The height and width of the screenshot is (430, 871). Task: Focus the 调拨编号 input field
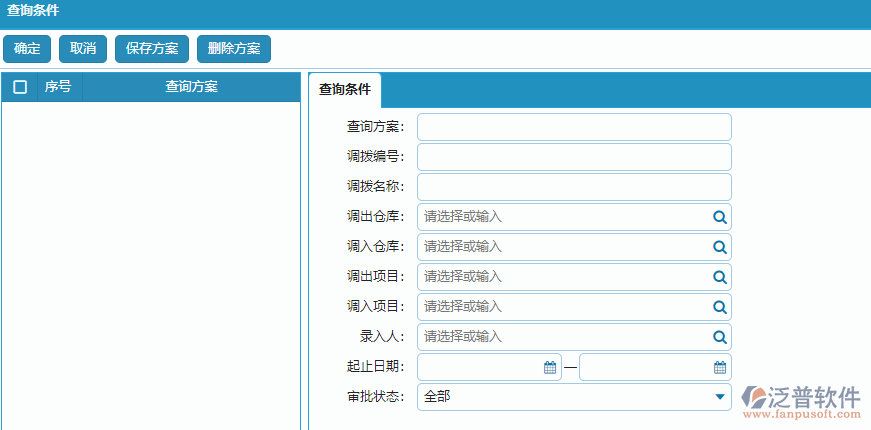point(574,157)
